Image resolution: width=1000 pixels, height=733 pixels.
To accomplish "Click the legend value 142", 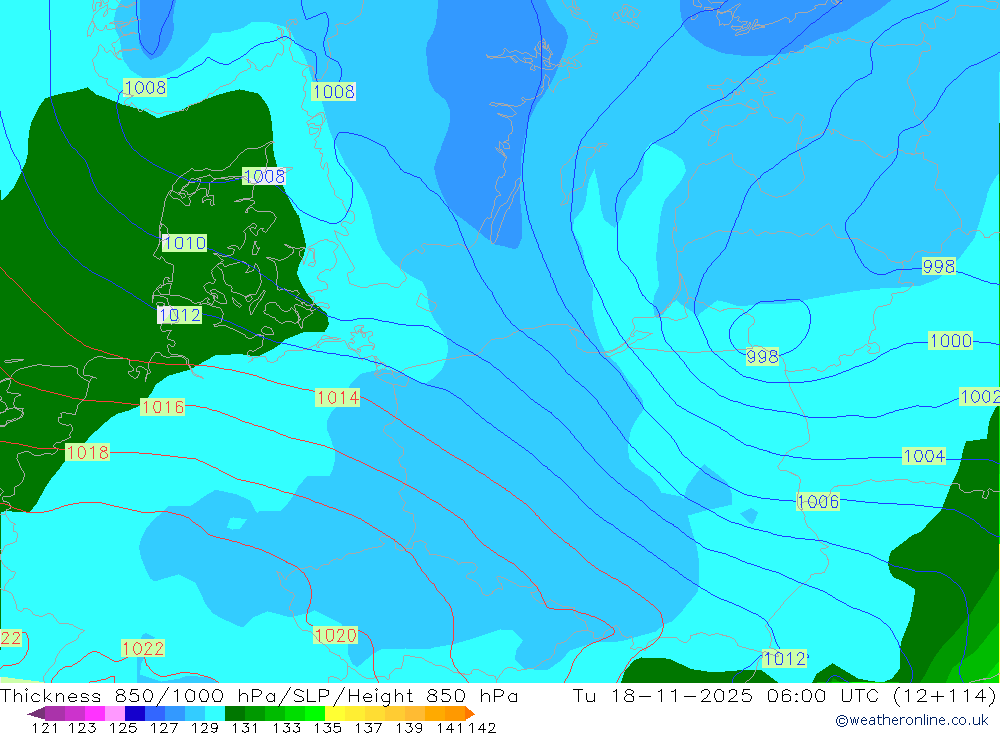I will (482, 728).
